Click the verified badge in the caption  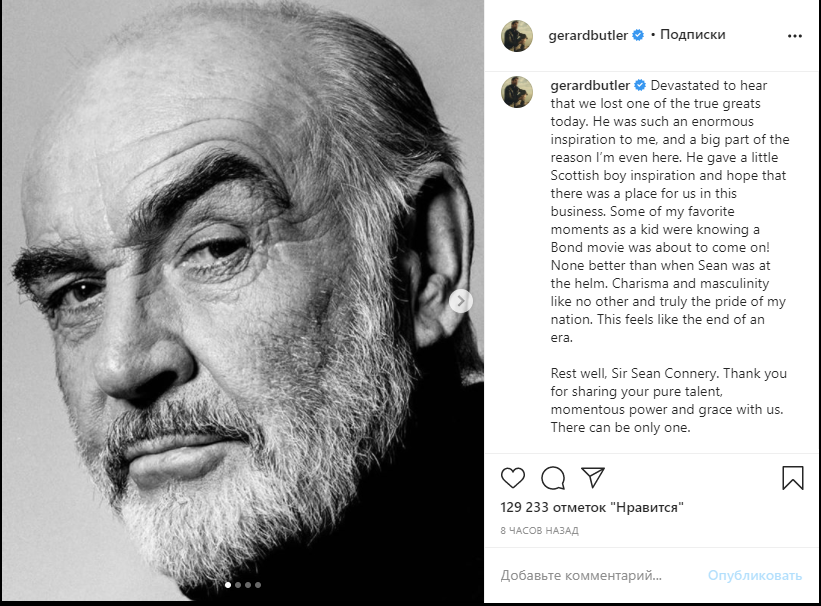(x=639, y=86)
